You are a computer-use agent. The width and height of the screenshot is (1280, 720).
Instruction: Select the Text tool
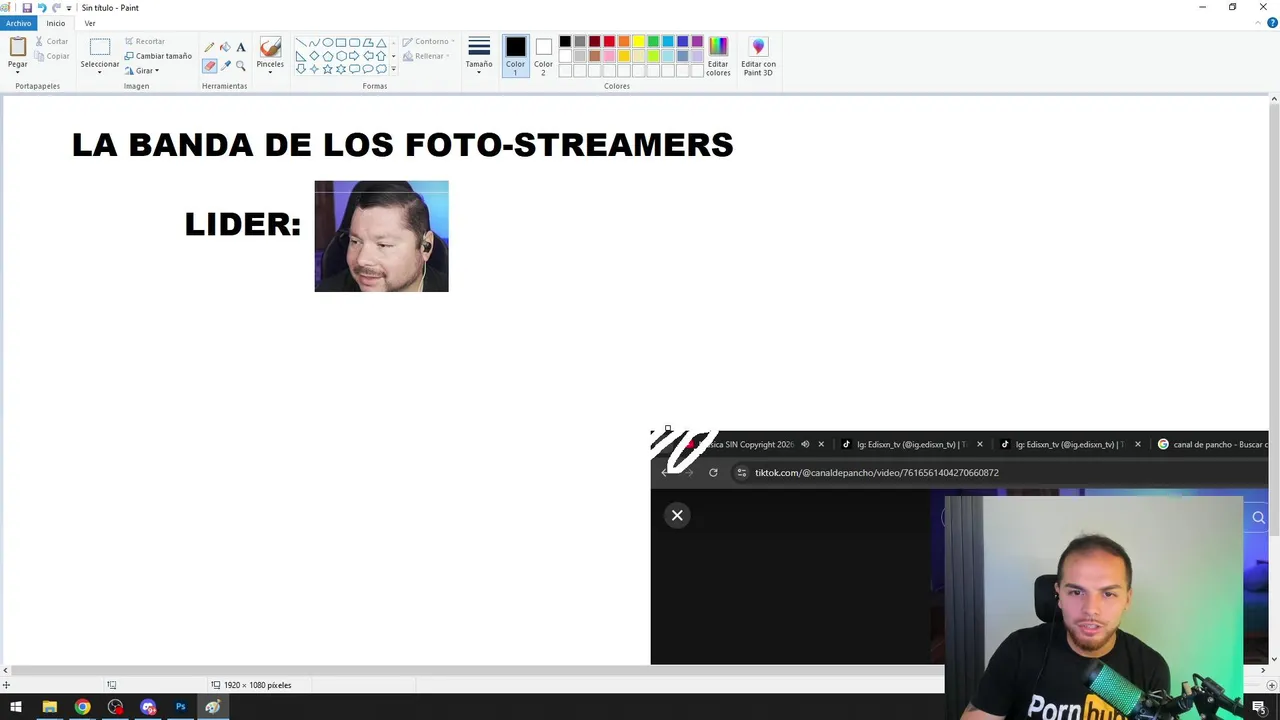tap(241, 47)
